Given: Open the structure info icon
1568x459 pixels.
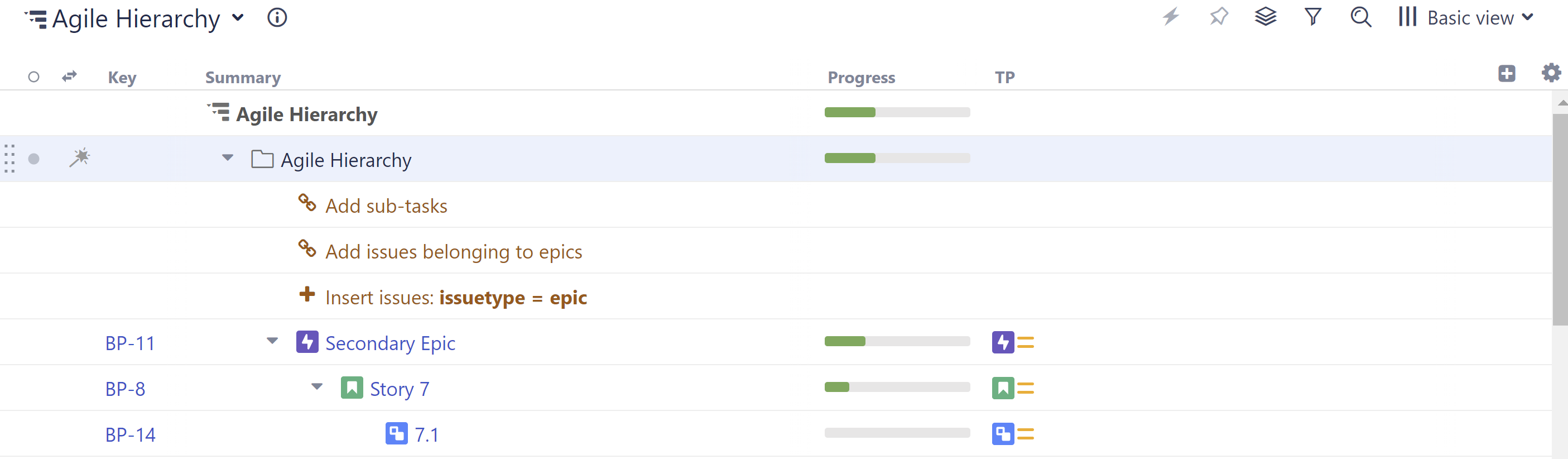Looking at the screenshot, I should [x=277, y=18].
